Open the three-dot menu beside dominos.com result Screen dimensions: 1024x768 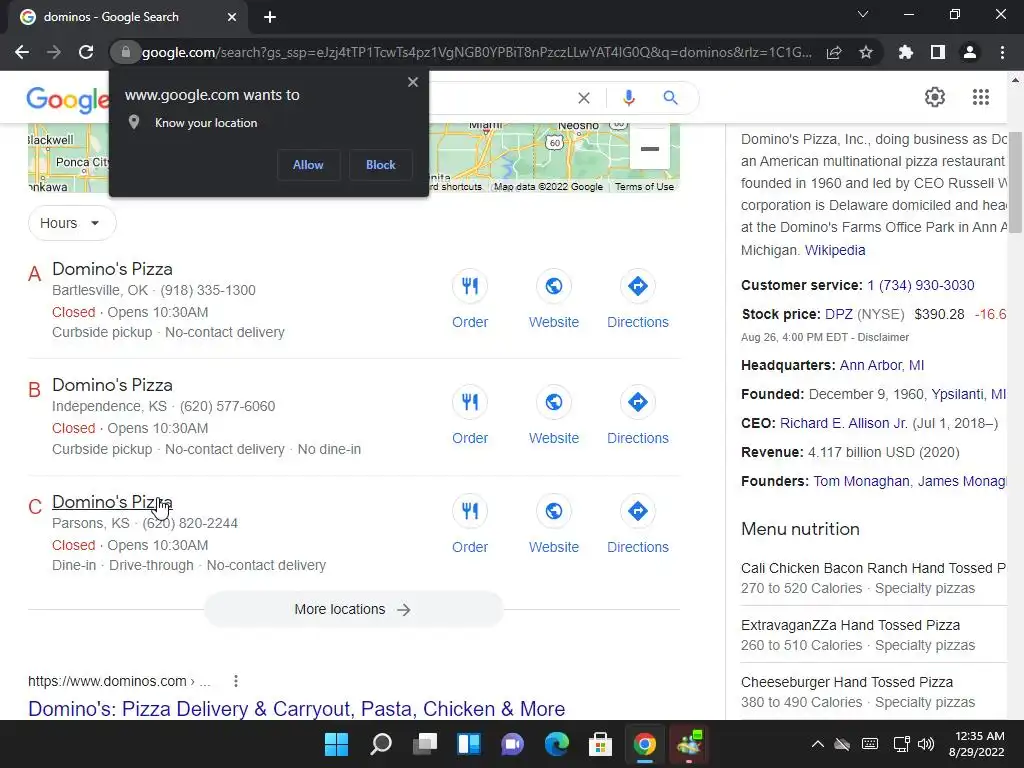click(236, 681)
